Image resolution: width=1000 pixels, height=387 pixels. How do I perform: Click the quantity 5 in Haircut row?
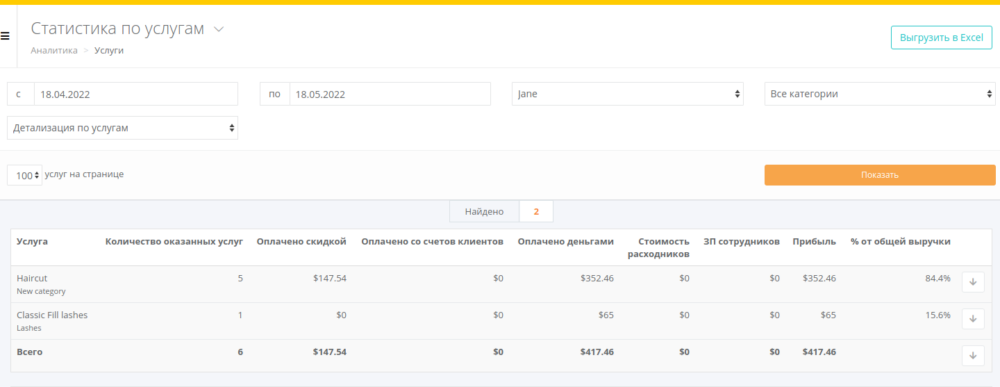click(240, 279)
